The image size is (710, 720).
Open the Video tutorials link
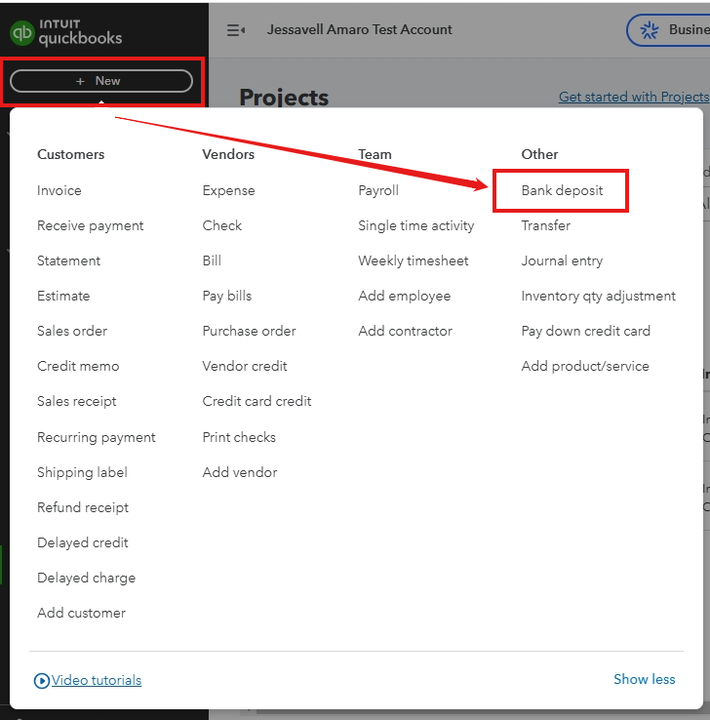(x=96, y=680)
